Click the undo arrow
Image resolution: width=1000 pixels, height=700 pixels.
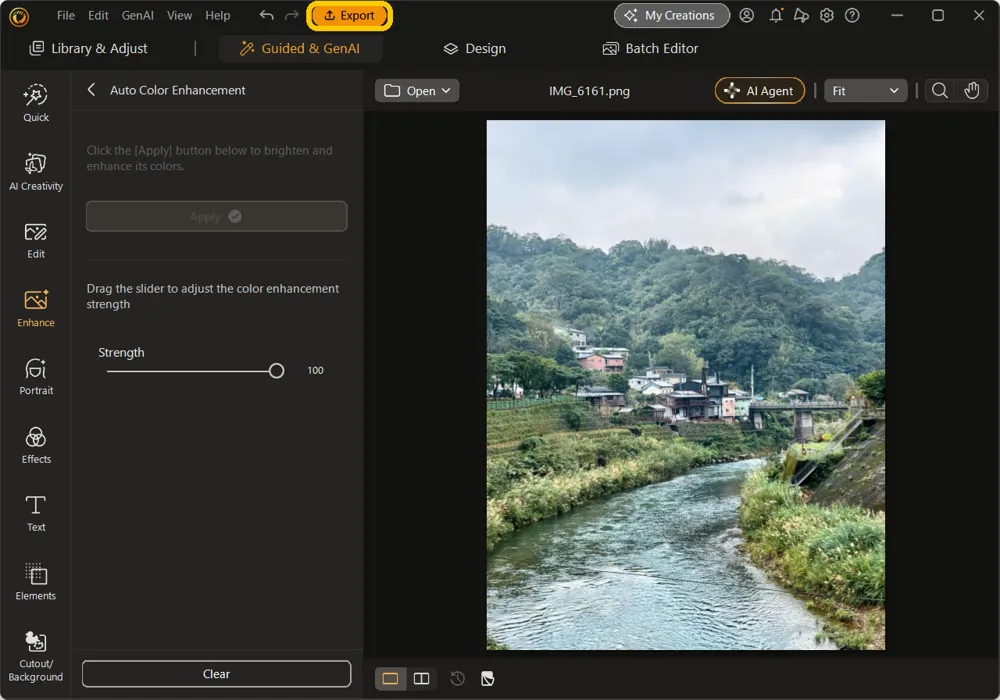pos(267,15)
